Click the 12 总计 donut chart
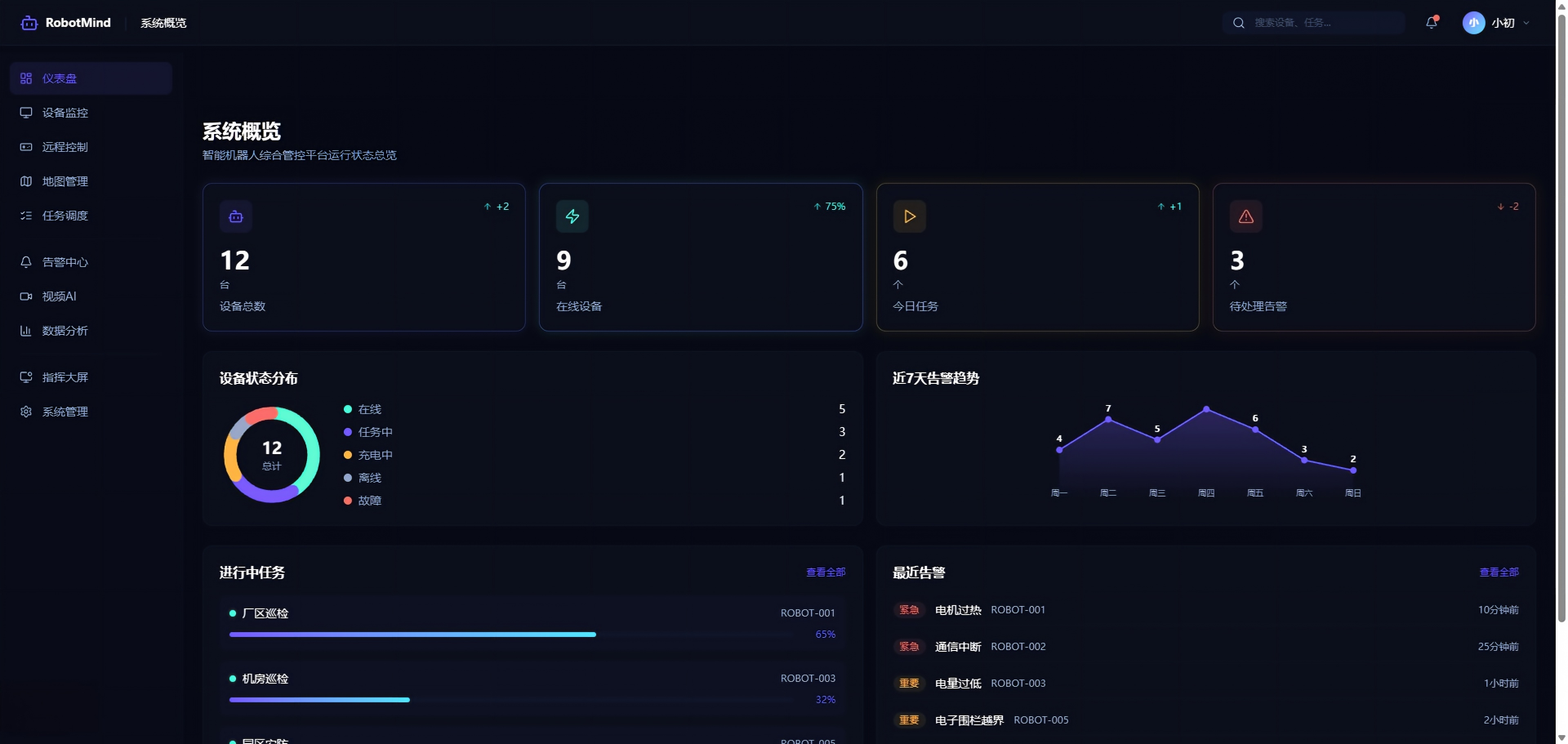Image resolution: width=1568 pixels, height=744 pixels. tap(272, 455)
